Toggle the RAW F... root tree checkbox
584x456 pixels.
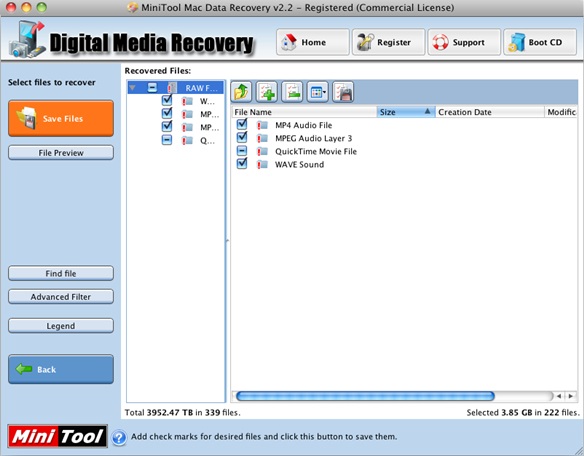click(x=152, y=88)
